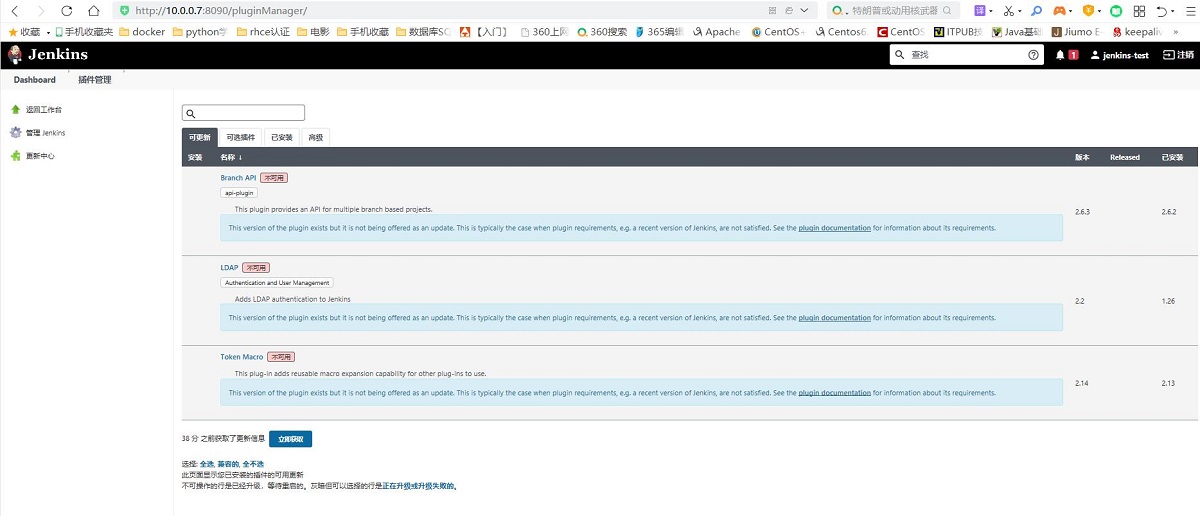This screenshot has height=516, width=1200.
Task: Click the 安装 column header
Action: pyautogui.click(x=195, y=157)
